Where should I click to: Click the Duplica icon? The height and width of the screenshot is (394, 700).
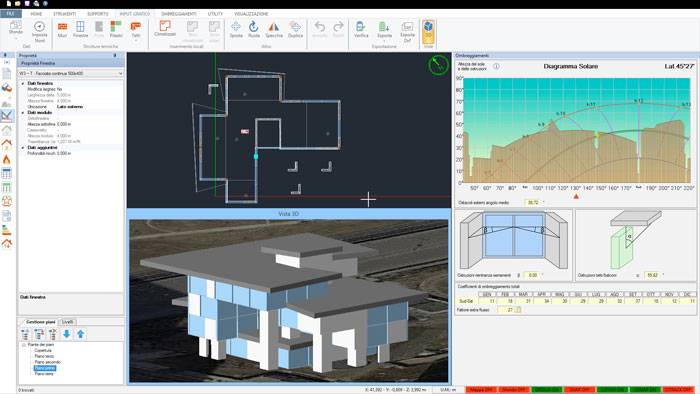click(x=295, y=30)
